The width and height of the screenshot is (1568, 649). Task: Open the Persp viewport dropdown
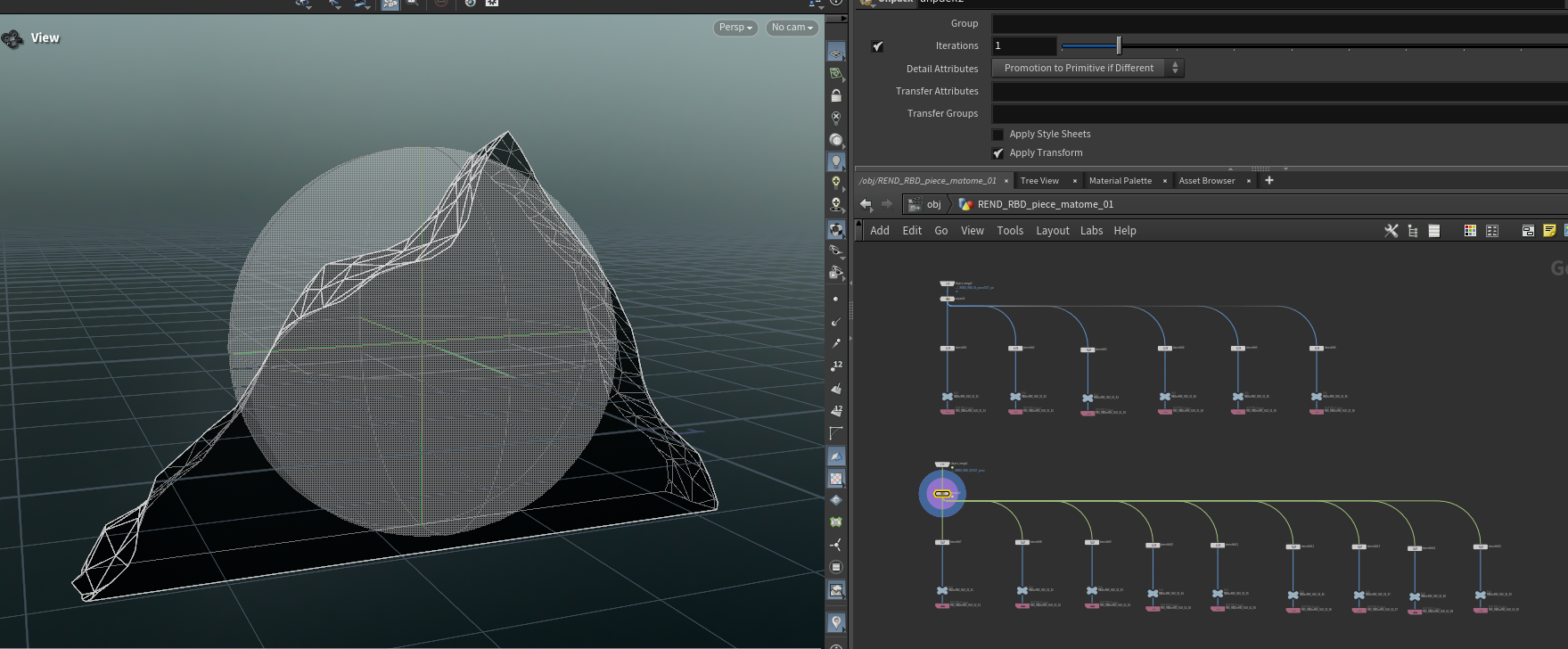pyautogui.click(x=735, y=28)
